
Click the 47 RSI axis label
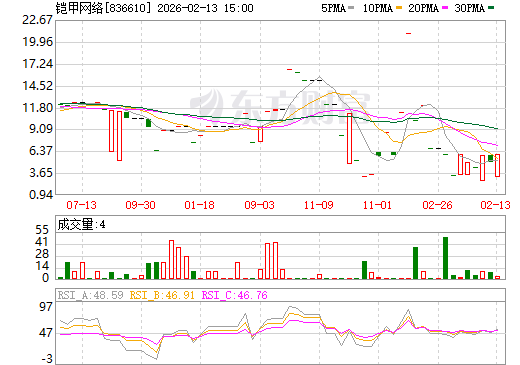[x=46, y=333]
